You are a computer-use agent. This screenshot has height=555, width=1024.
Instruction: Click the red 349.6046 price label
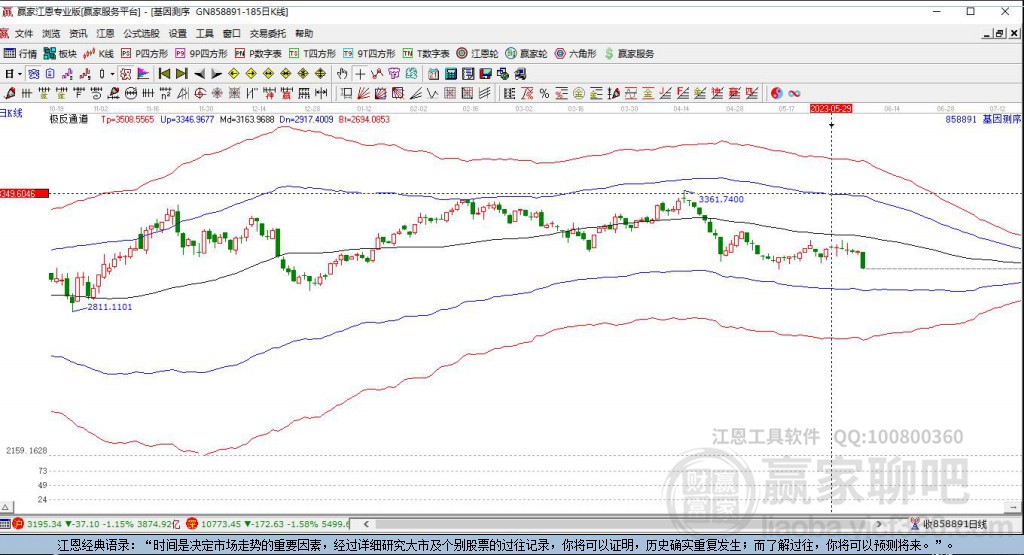tap(24, 193)
